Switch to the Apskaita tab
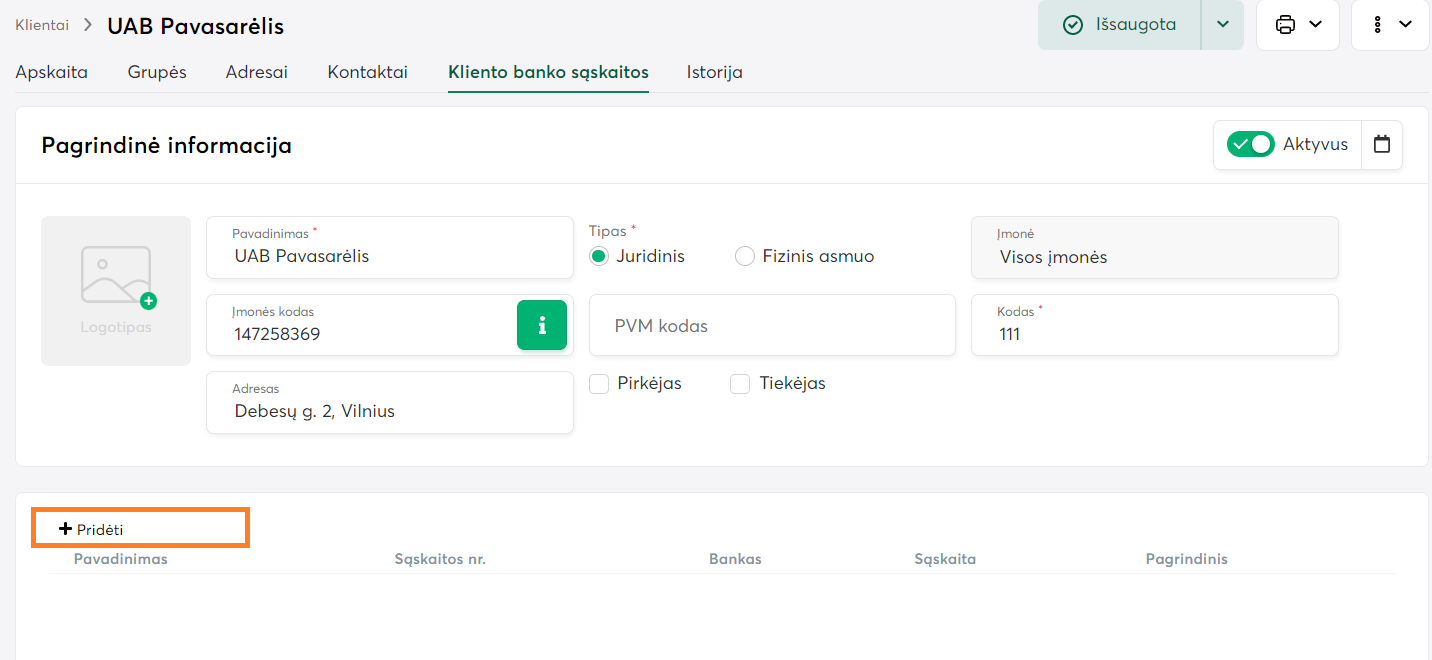Screen dimensions: 1432x660 (x=51, y=72)
